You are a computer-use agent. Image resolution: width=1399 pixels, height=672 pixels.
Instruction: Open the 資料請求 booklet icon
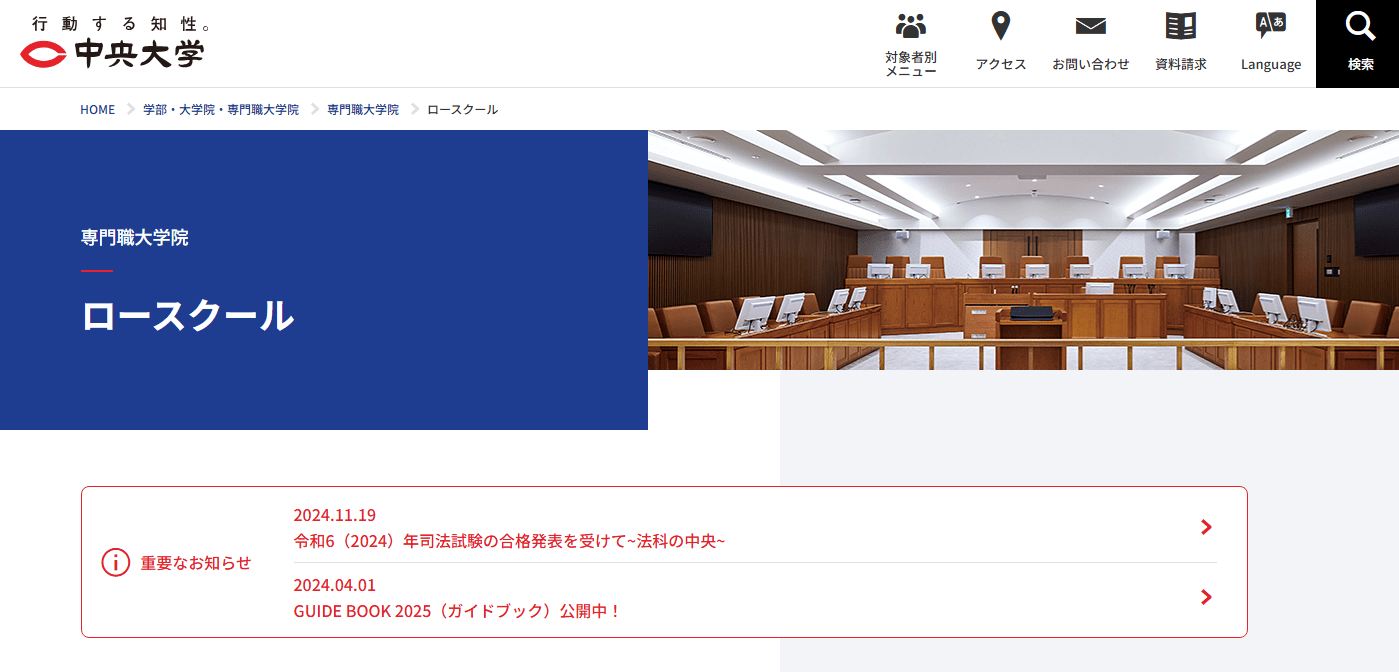click(1180, 27)
